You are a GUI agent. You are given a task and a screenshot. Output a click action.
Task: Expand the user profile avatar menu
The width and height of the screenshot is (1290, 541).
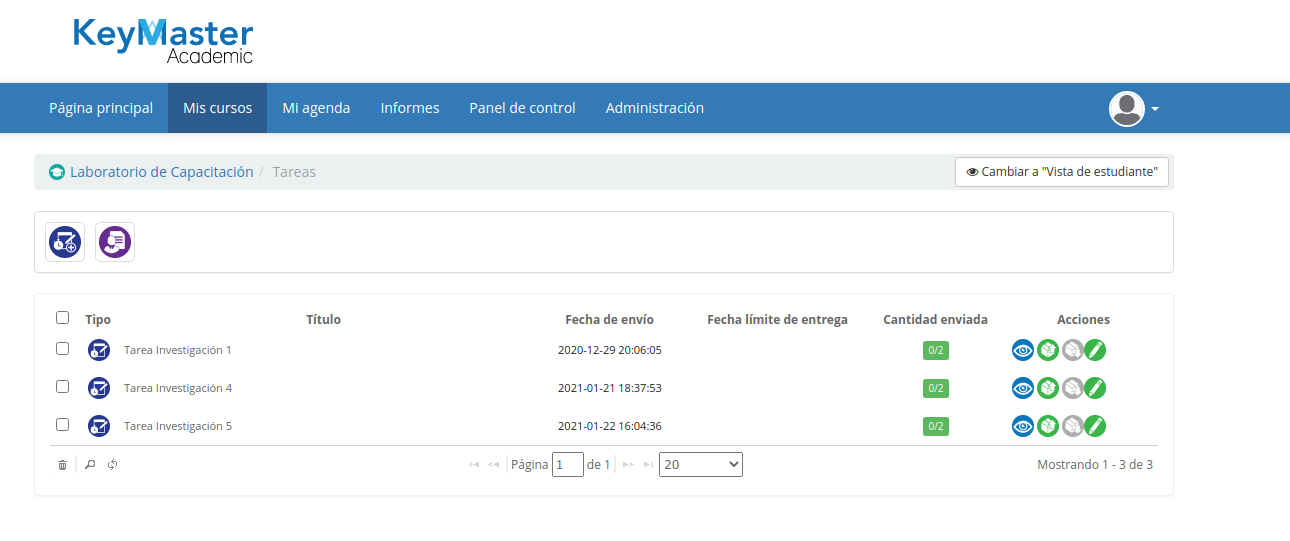[1133, 108]
